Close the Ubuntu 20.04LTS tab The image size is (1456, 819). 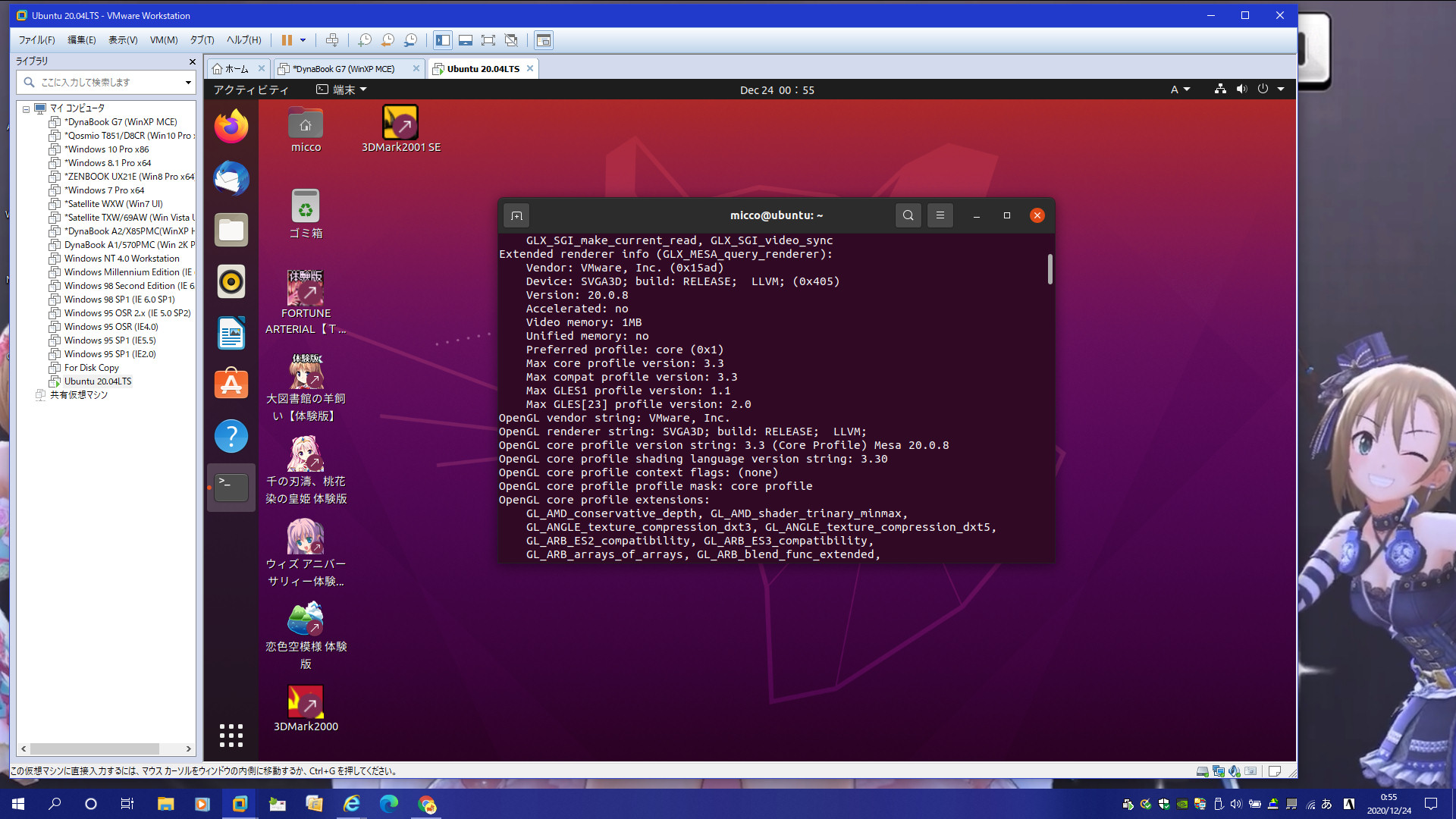point(530,68)
